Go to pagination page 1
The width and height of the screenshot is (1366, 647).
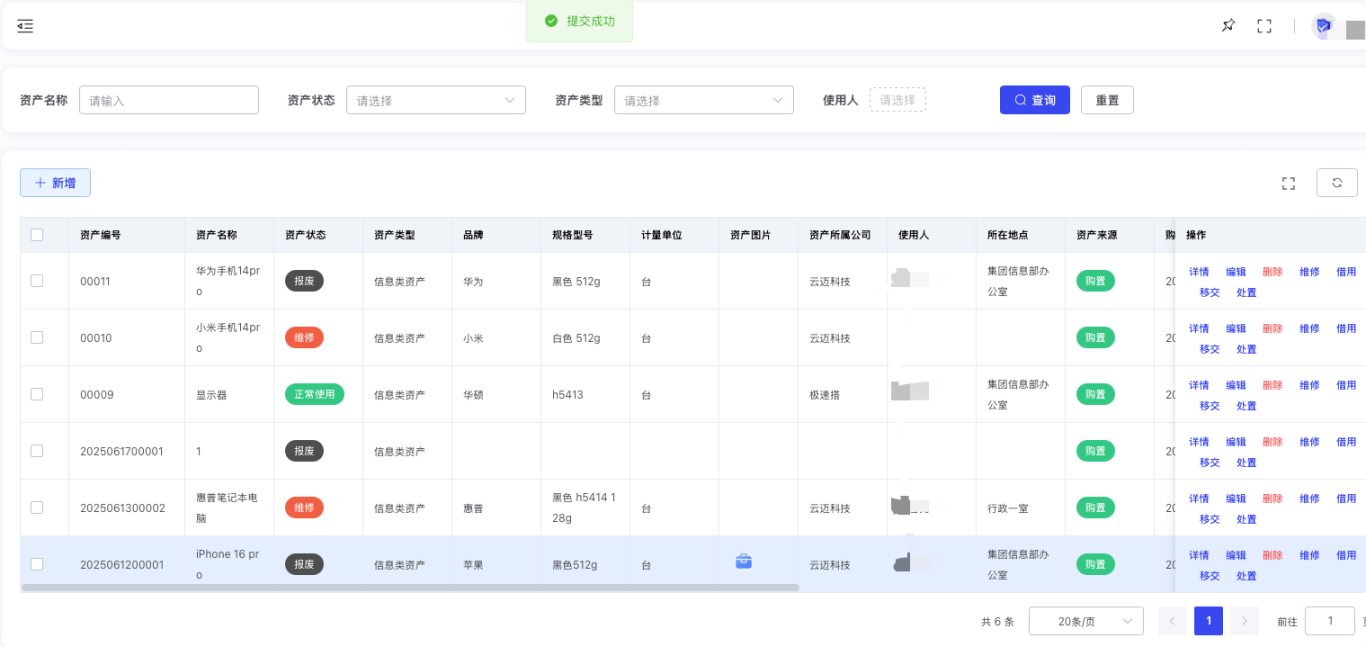point(1208,621)
